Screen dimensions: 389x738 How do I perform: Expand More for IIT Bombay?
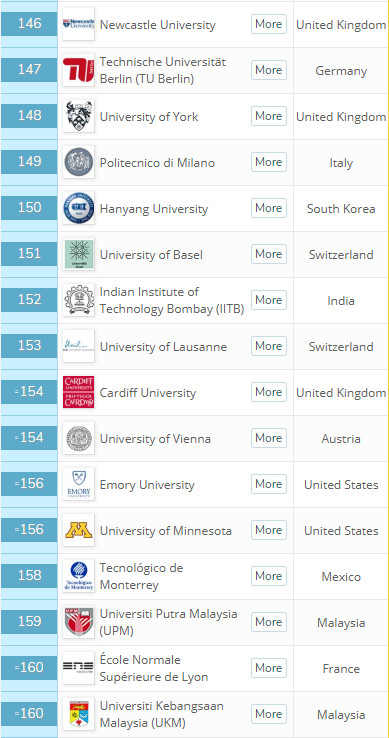point(269,300)
